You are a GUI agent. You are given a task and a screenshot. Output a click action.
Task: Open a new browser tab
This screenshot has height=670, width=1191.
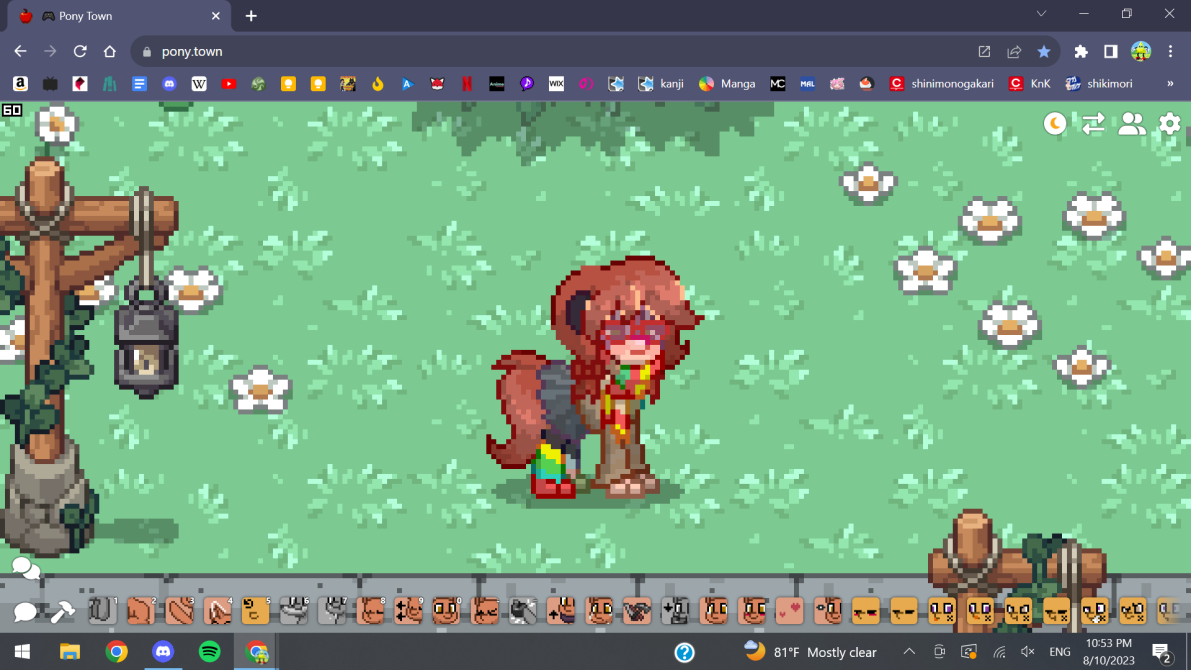tap(251, 16)
